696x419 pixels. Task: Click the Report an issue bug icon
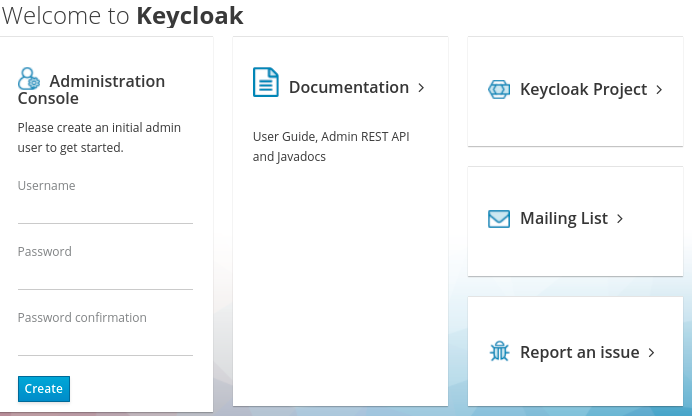click(499, 352)
